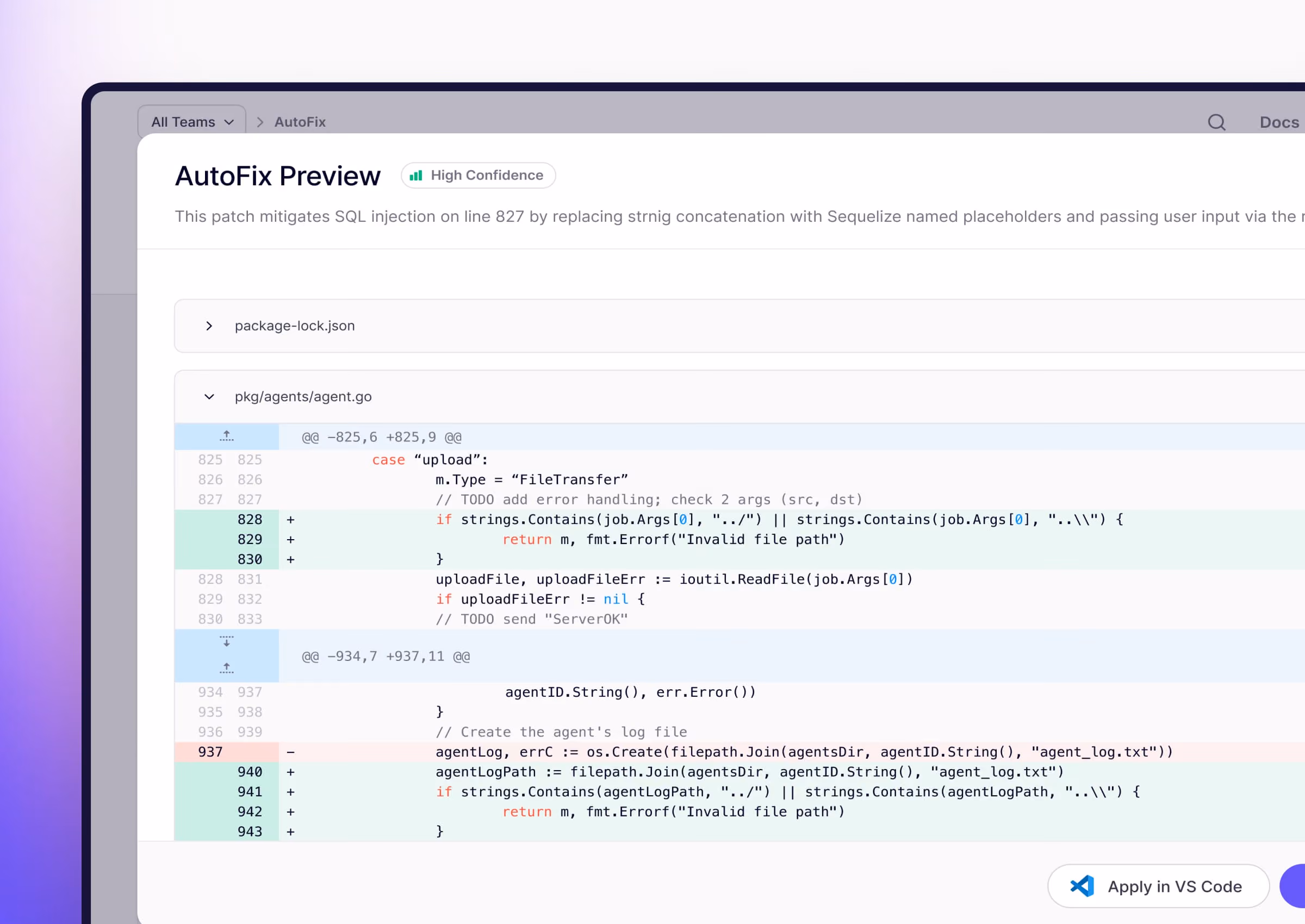Click the removed os.Create agentLog line
Viewport: 1305px width, 924px height.
click(x=804, y=752)
